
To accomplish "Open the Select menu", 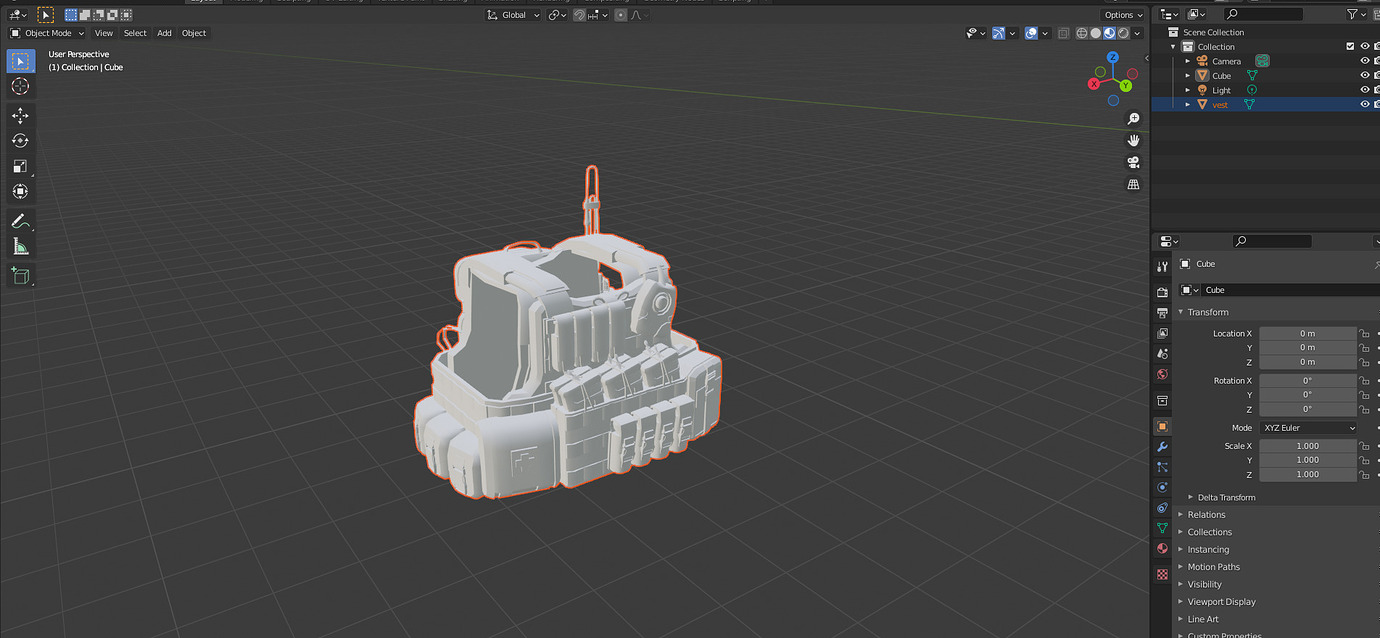I will (135, 33).
